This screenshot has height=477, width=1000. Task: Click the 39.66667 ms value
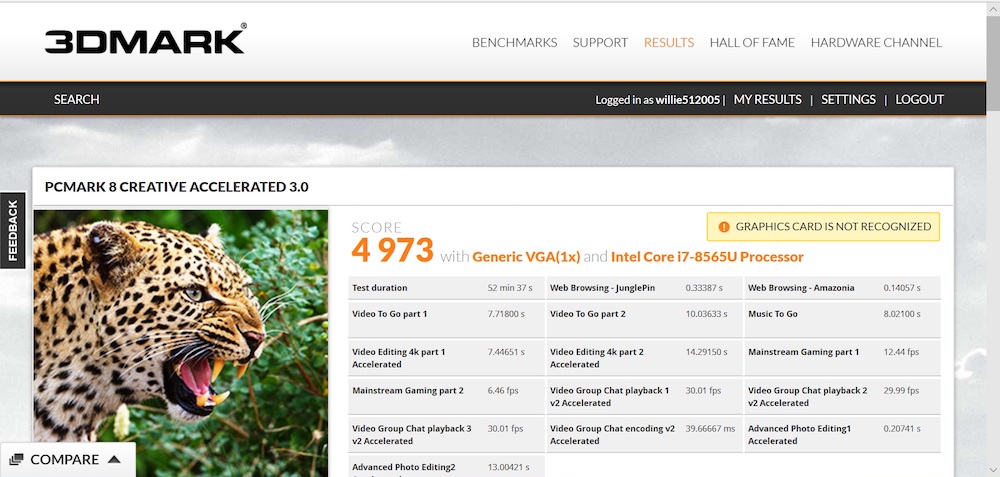(x=710, y=429)
